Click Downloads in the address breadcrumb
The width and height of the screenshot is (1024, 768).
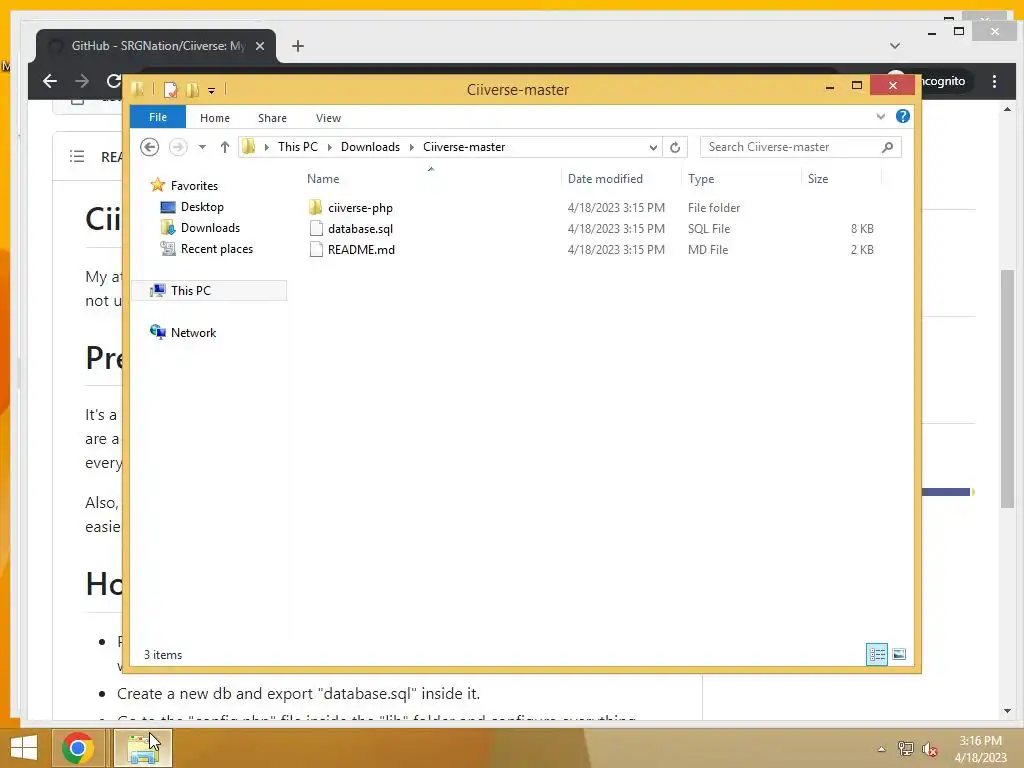(x=370, y=147)
